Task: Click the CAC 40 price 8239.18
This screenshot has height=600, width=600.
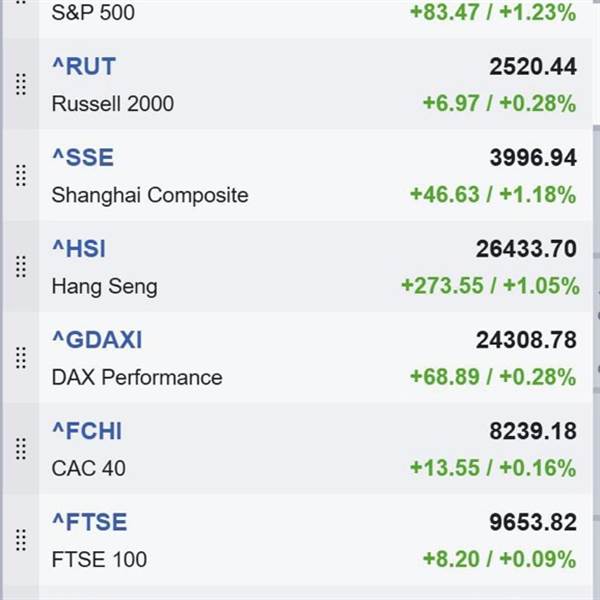Action: pos(533,431)
